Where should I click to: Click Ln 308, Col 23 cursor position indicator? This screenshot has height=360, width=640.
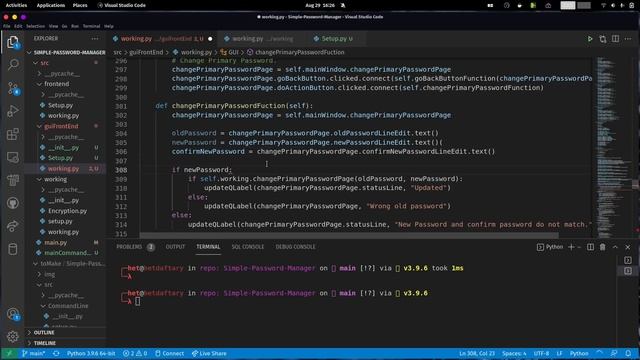(x=476, y=353)
